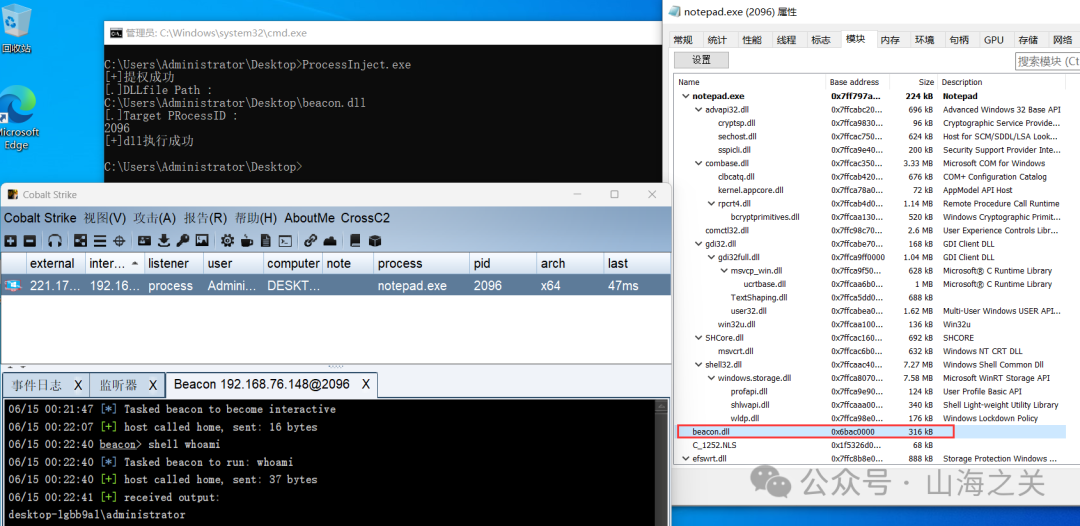Viewport: 1080px width, 526px height.
Task: Switch to target table crosshair icon
Action: click(x=118, y=241)
